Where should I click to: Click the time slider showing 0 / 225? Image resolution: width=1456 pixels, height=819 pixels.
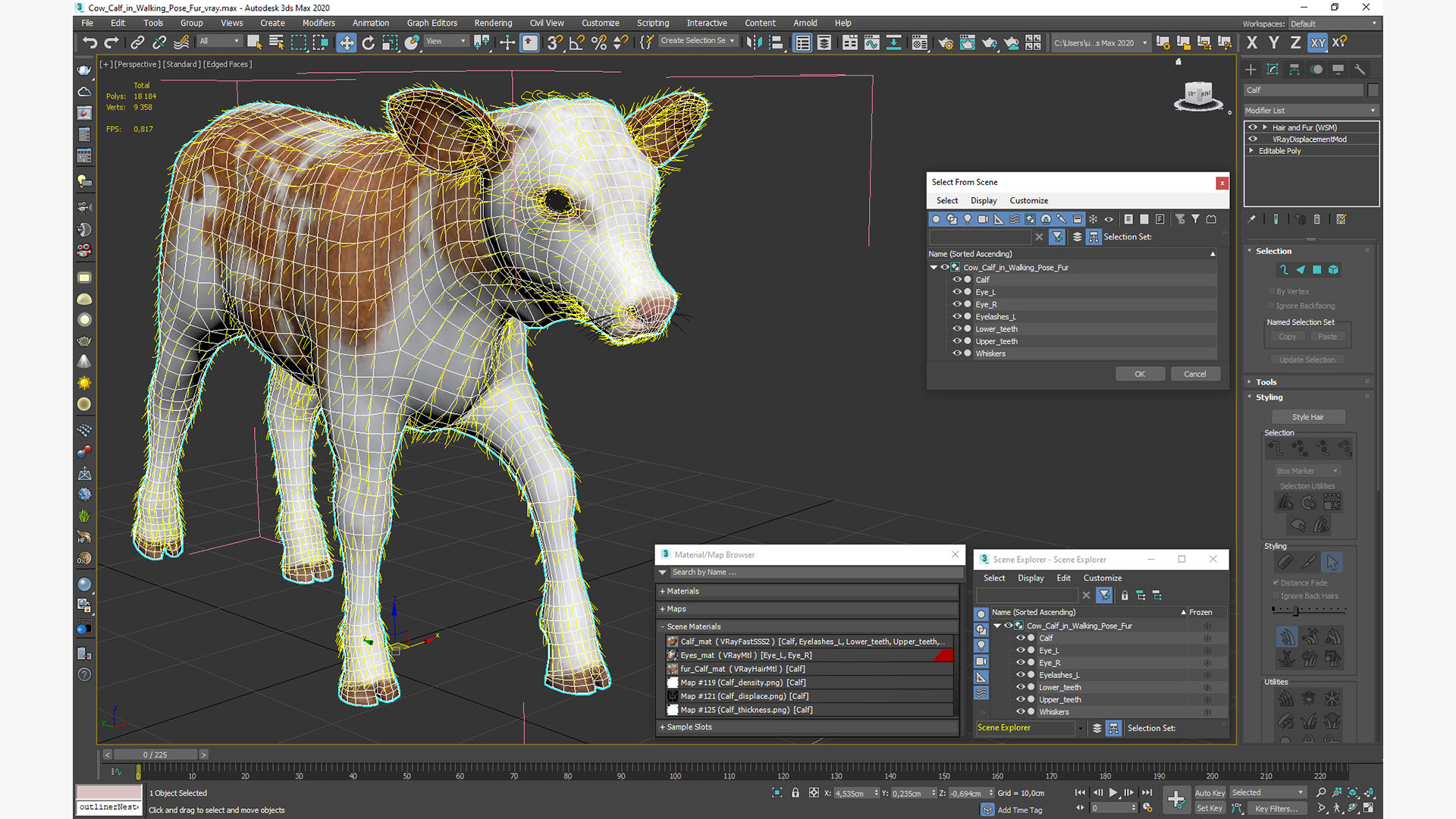pyautogui.click(x=155, y=755)
